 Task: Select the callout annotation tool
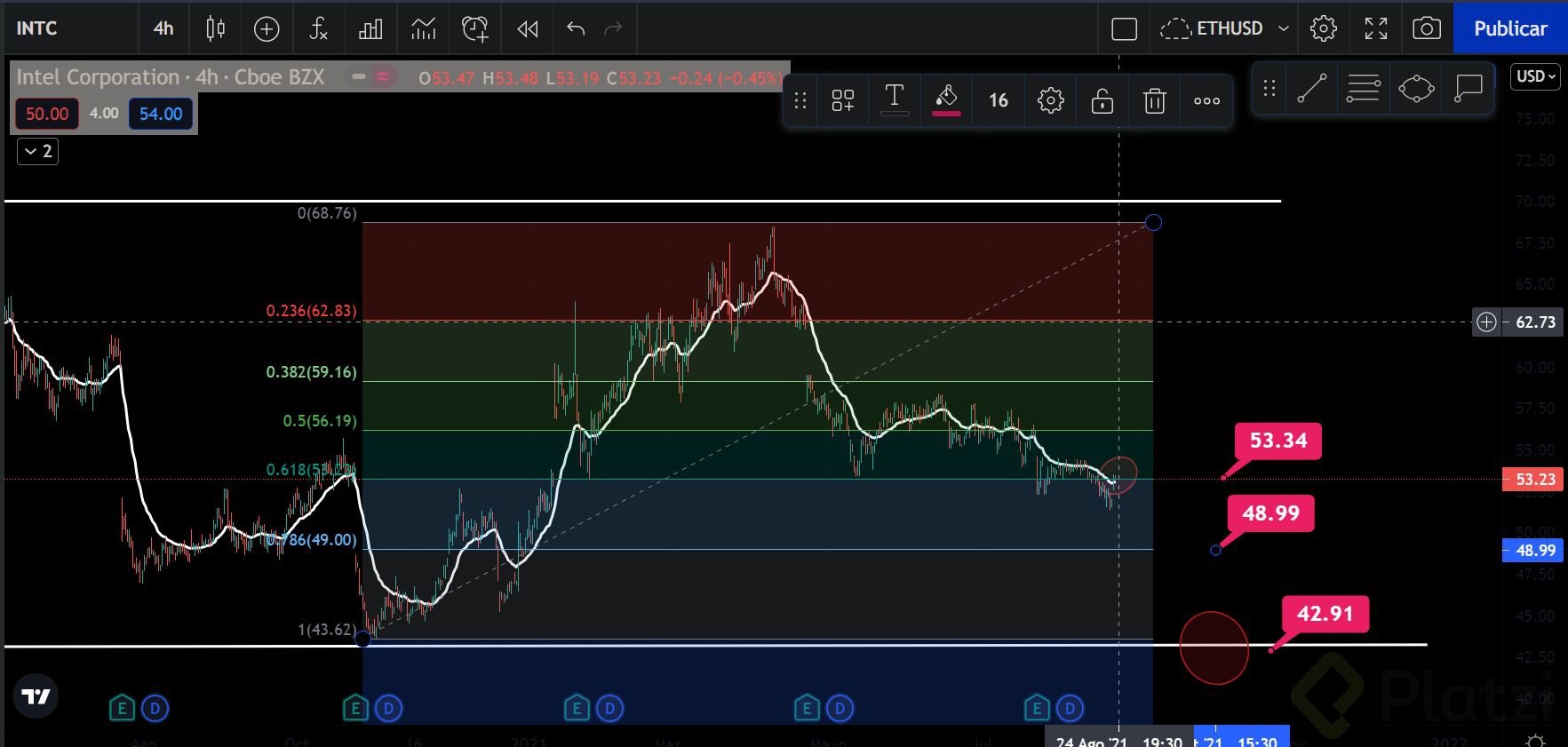click(1469, 88)
